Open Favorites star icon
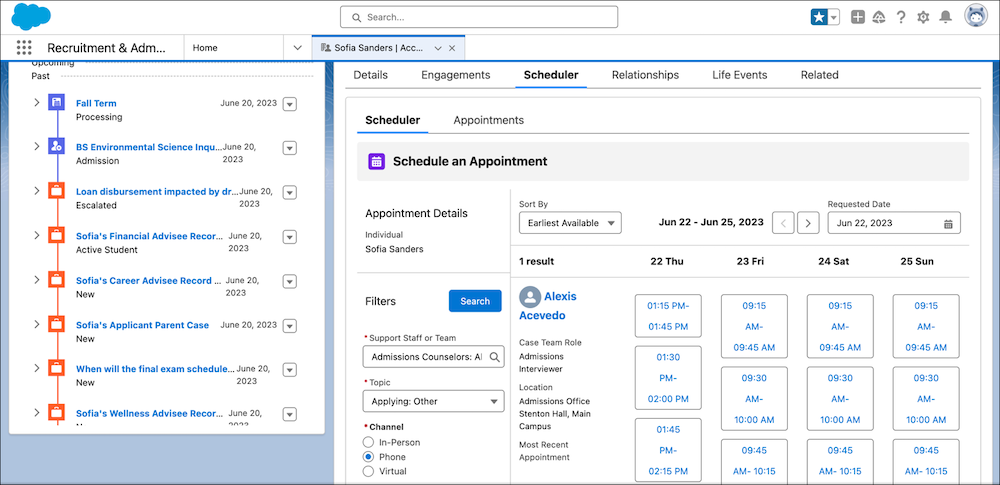Screen dimensions: 1000x485 click(818, 17)
